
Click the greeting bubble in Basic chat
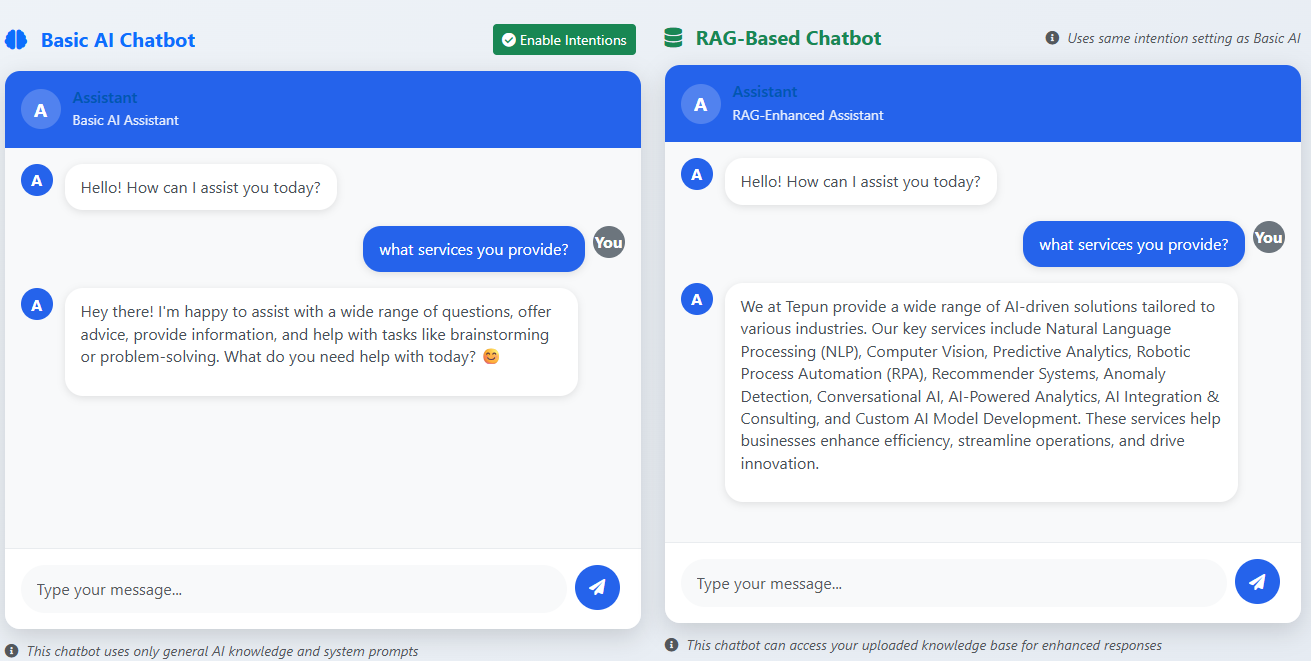[201, 187]
